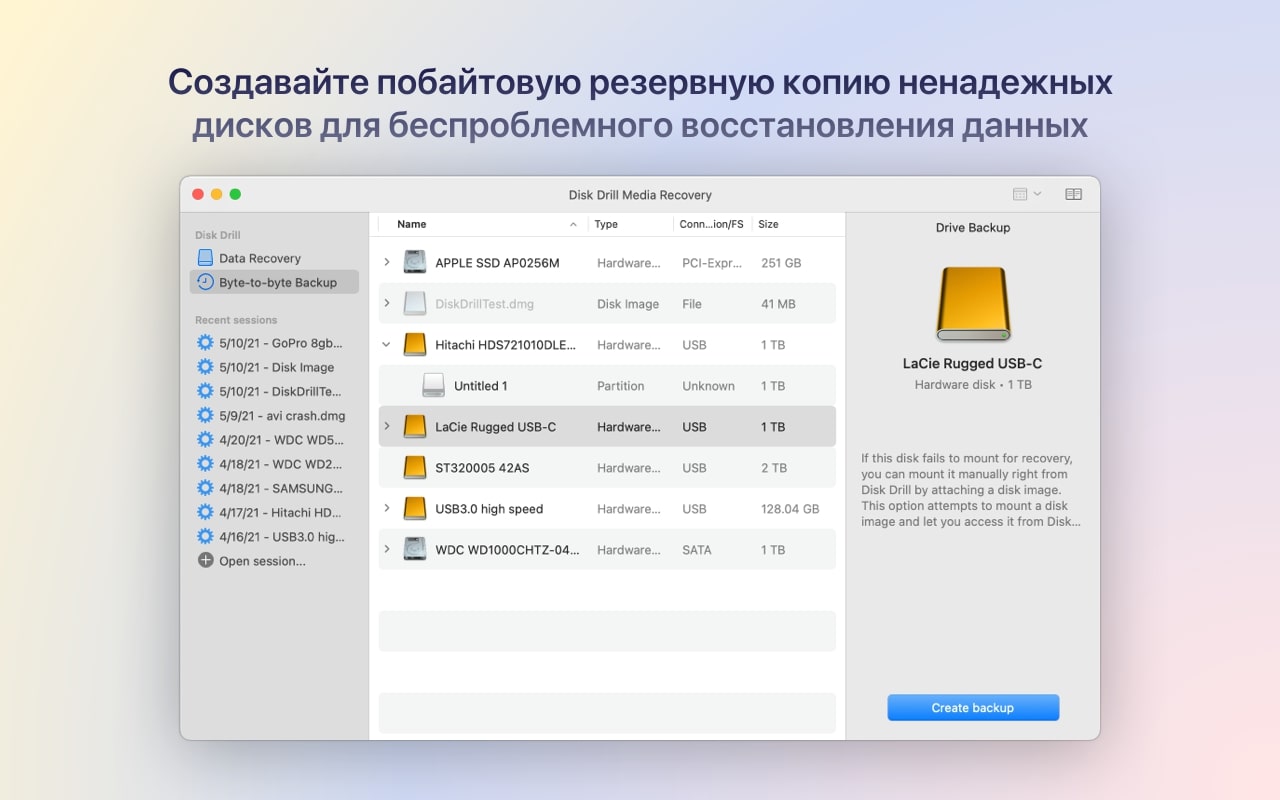Viewport: 1280px width, 800px height.
Task: Sort the list by the Size column
Action: (768, 224)
